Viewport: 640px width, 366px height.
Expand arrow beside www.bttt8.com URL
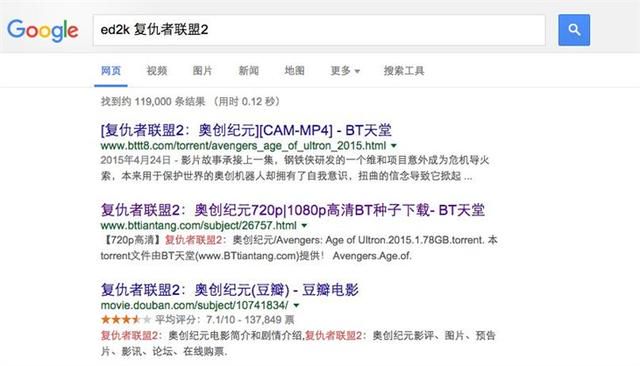tap(393, 146)
